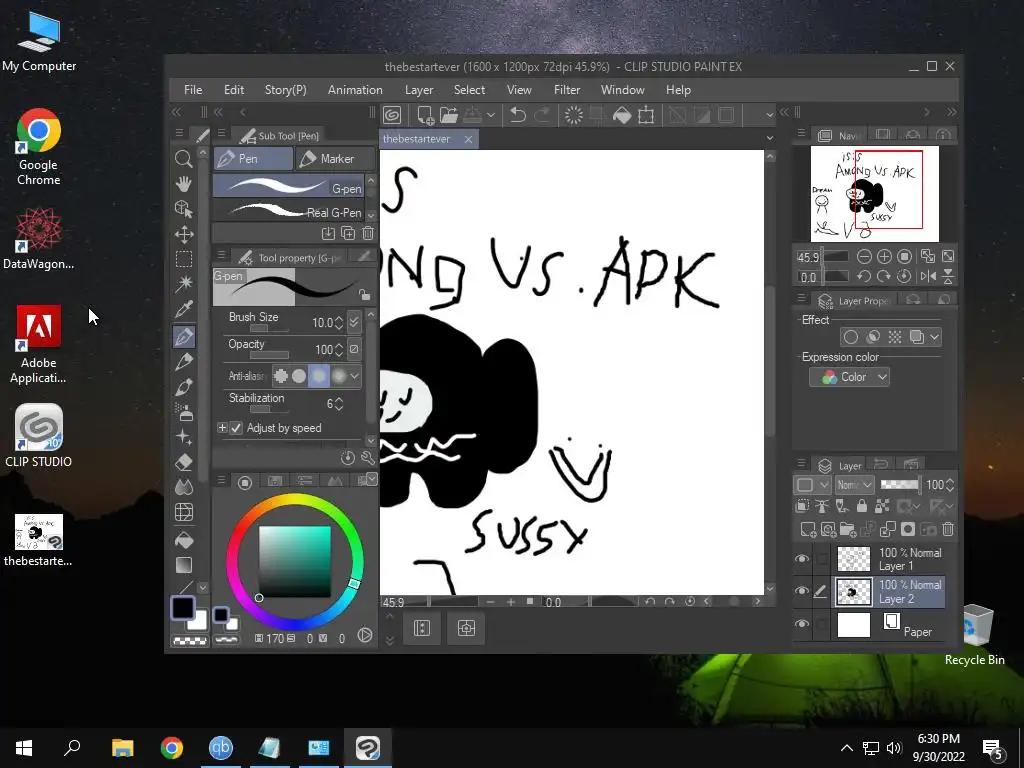1024x768 pixels.
Task: Open blending mode Normal dropdown
Action: coord(854,485)
